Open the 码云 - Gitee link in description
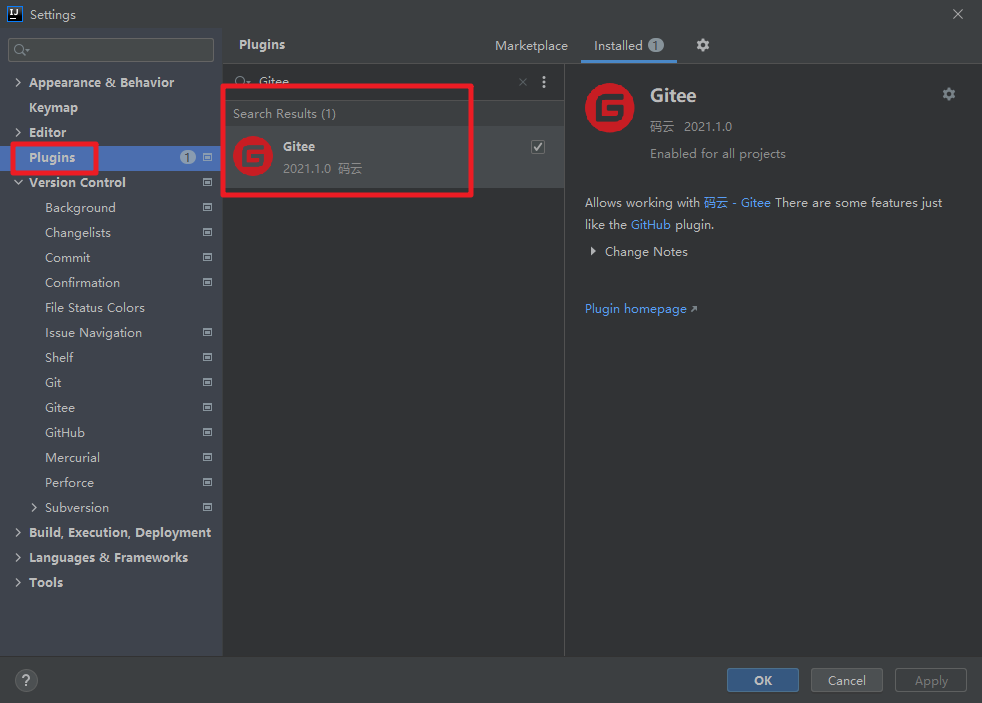 click(x=736, y=203)
